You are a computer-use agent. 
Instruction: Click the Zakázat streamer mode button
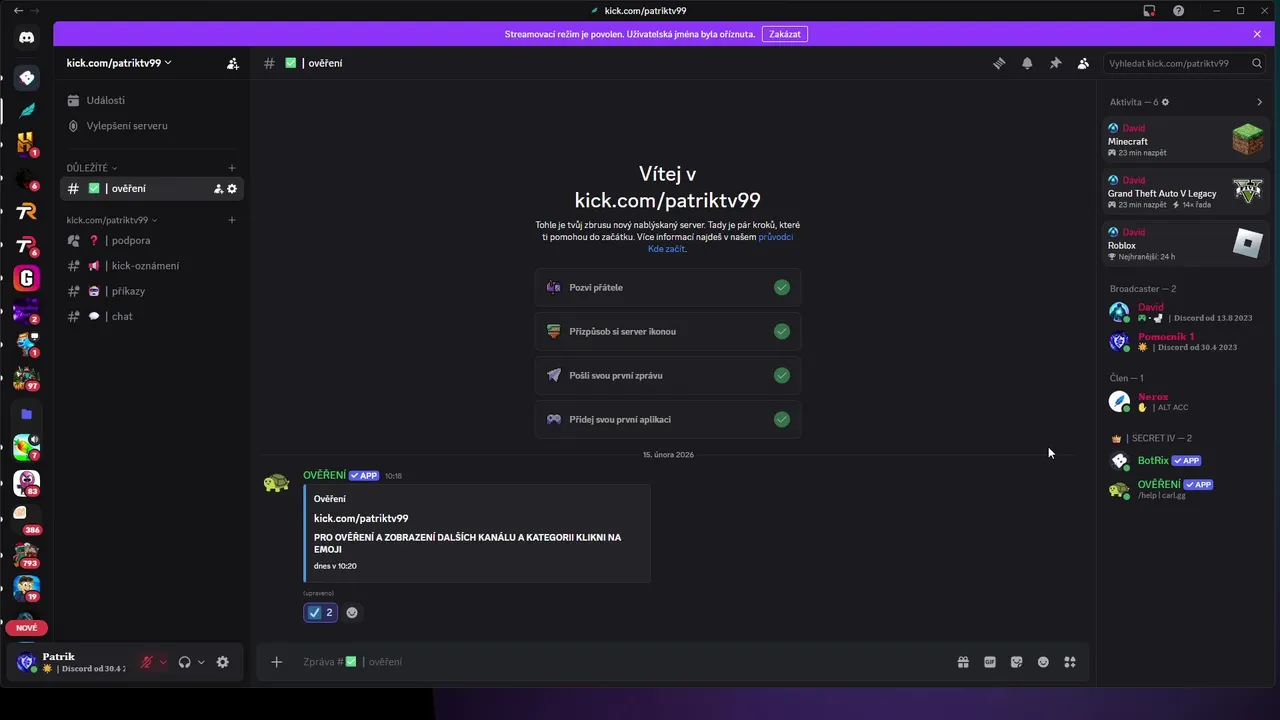tap(785, 34)
